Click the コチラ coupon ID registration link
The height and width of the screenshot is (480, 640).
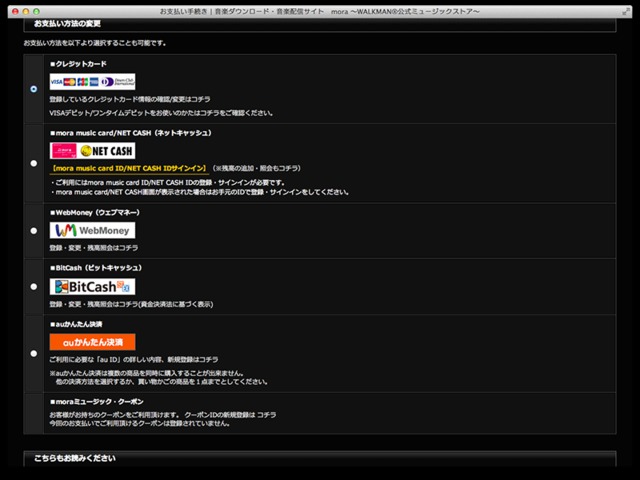pyautogui.click(x=267, y=415)
